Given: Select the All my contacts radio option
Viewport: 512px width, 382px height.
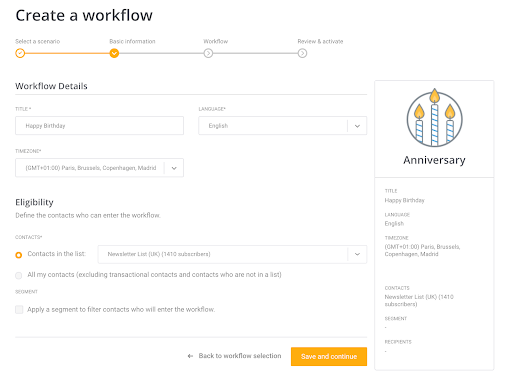Looking at the screenshot, I should 19,275.
